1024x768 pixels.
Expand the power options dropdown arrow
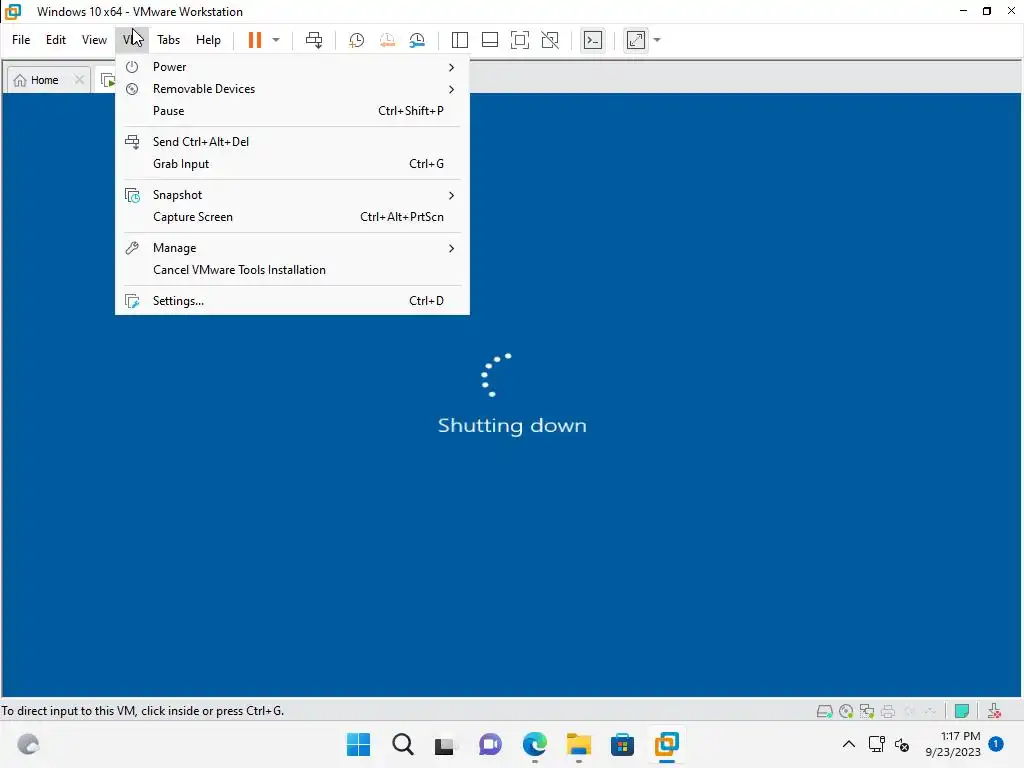(x=276, y=40)
